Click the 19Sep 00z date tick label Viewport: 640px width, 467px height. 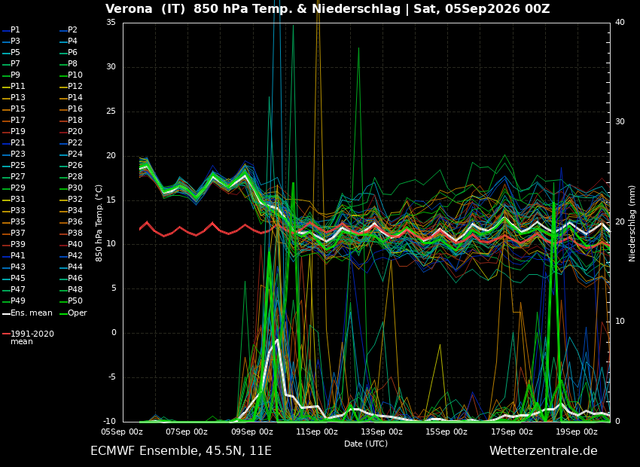577,432
